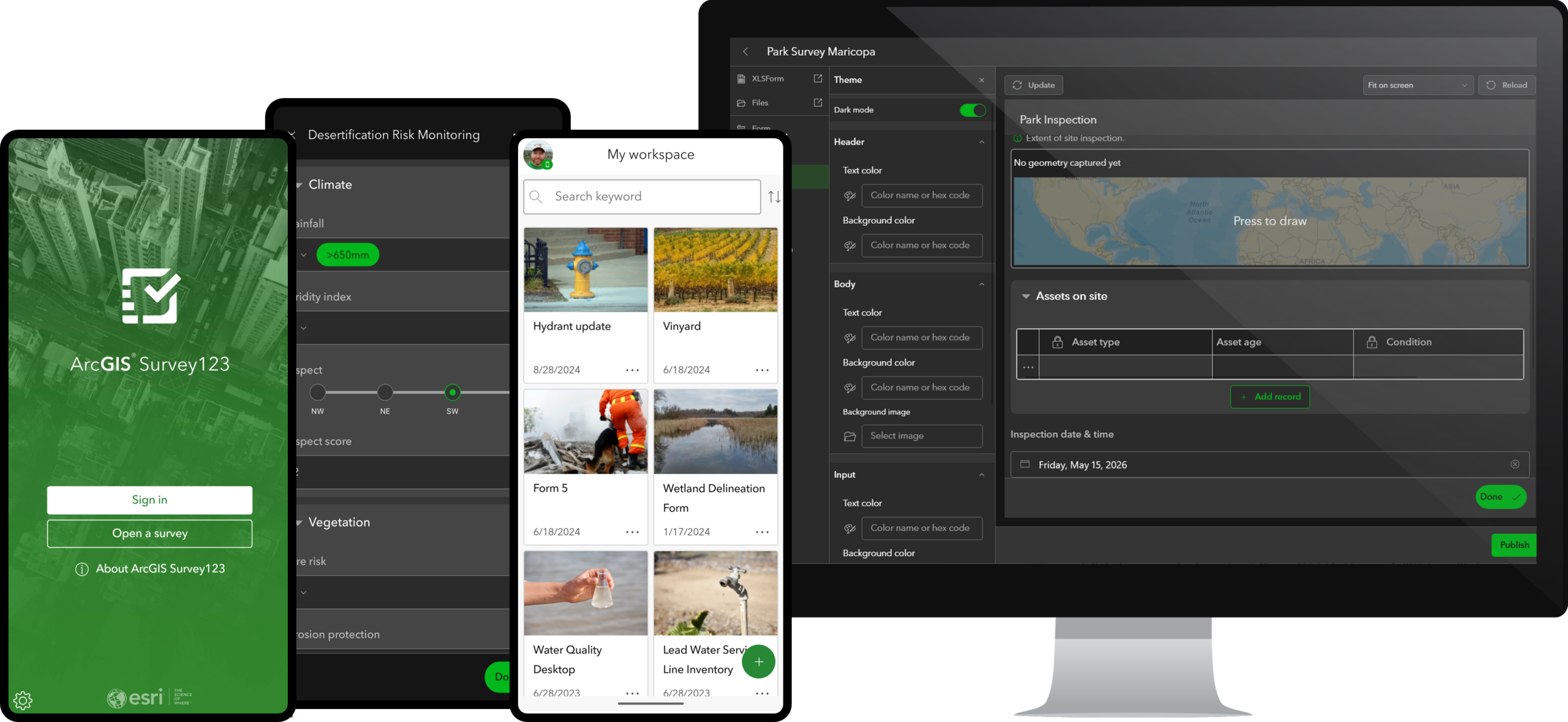
Task: Click the Reload button
Action: (x=1507, y=85)
